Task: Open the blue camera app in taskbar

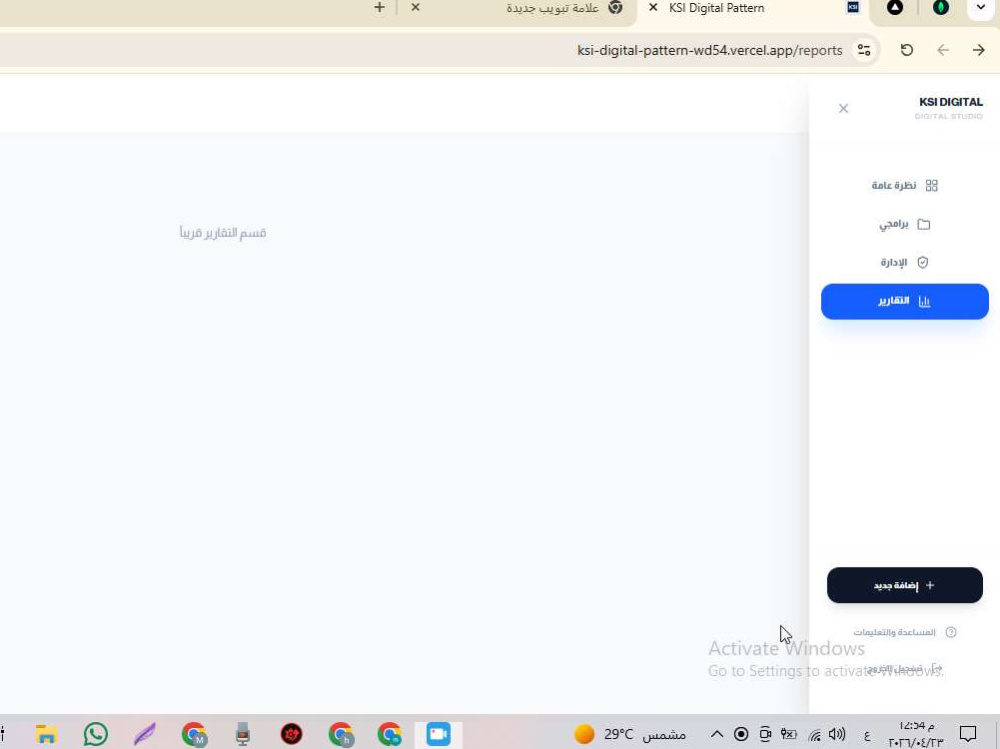Action: (438, 734)
